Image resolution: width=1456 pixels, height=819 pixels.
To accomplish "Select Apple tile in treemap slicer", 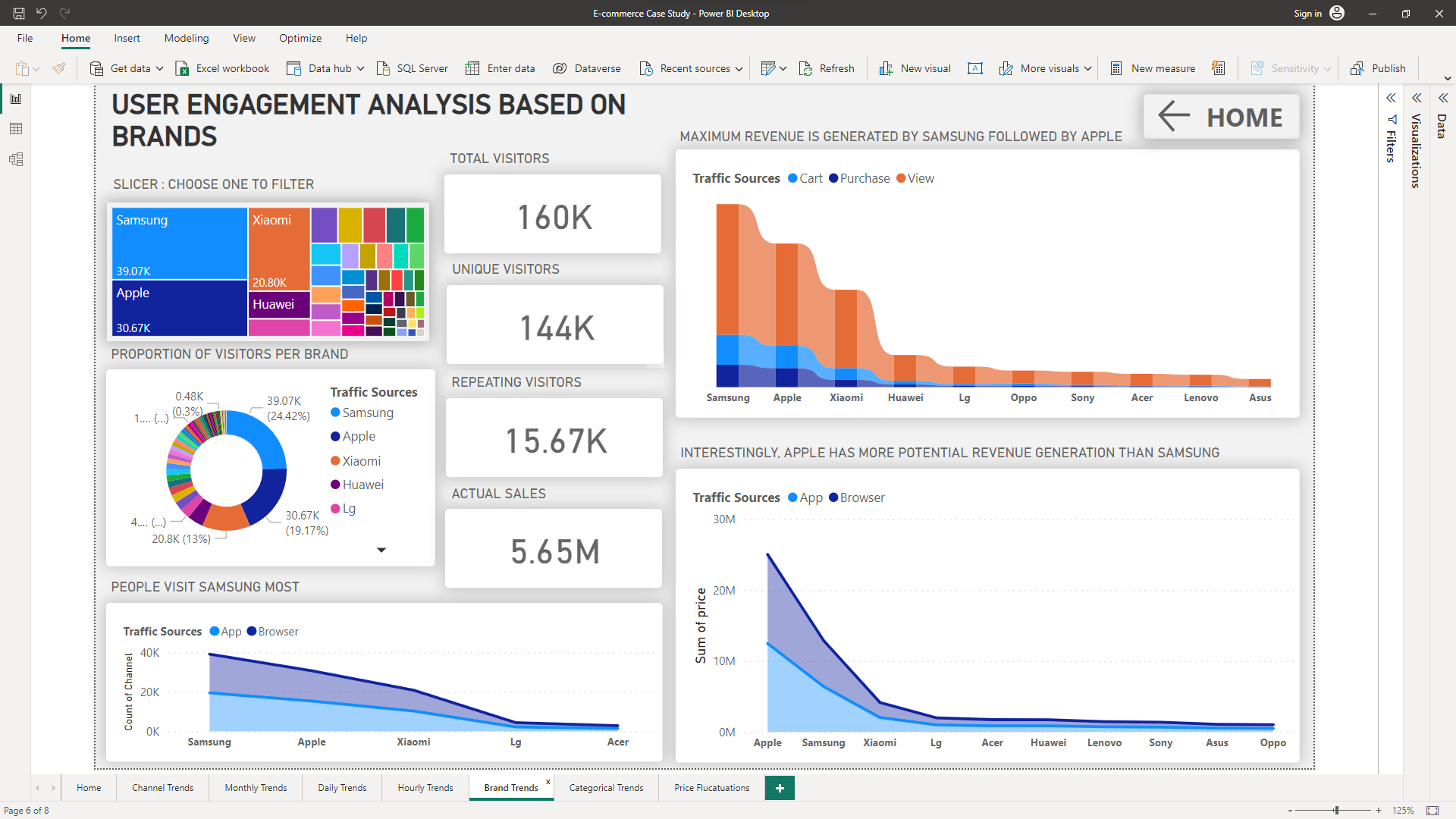I will [x=179, y=309].
